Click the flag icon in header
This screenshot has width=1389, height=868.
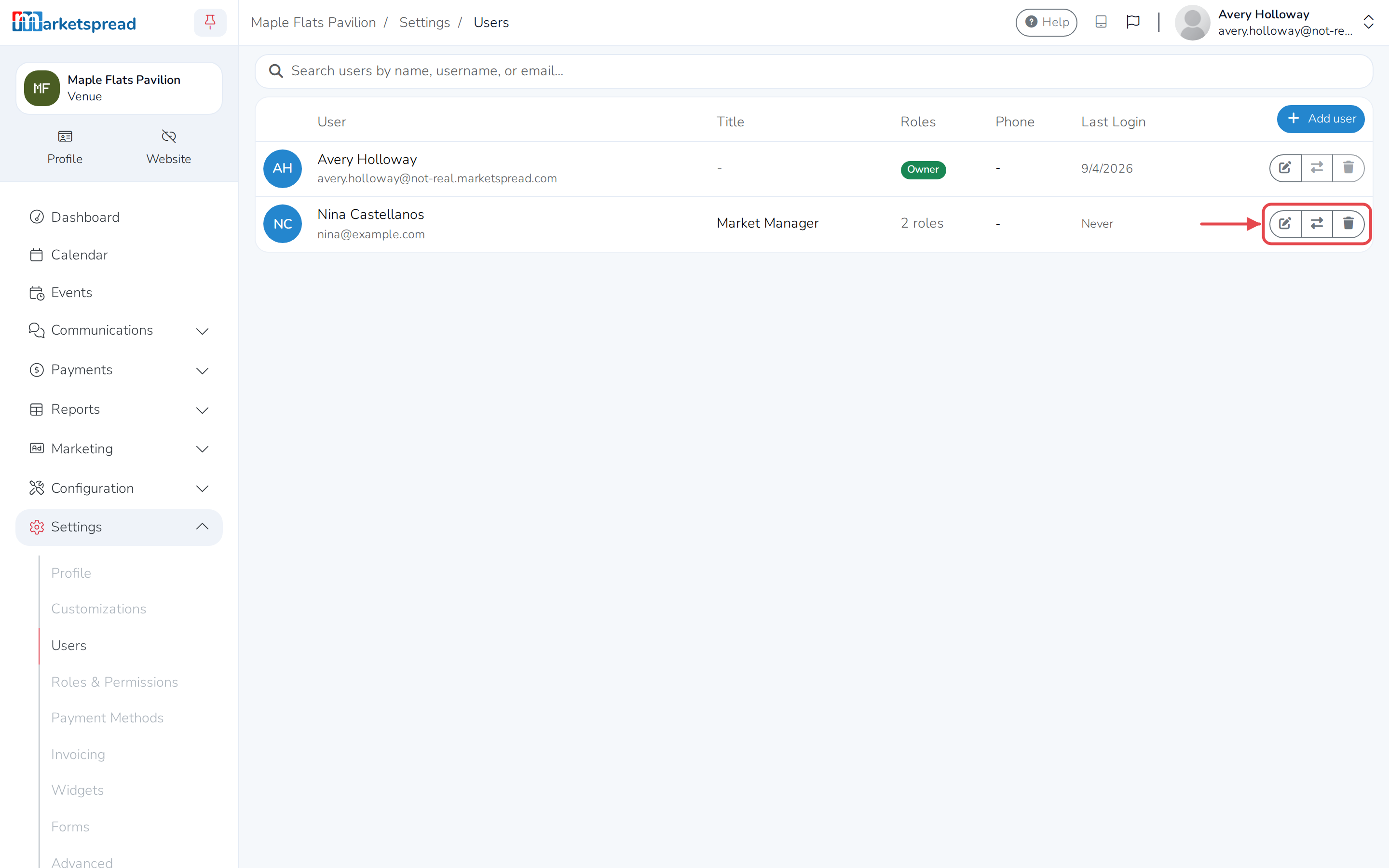click(x=1133, y=22)
